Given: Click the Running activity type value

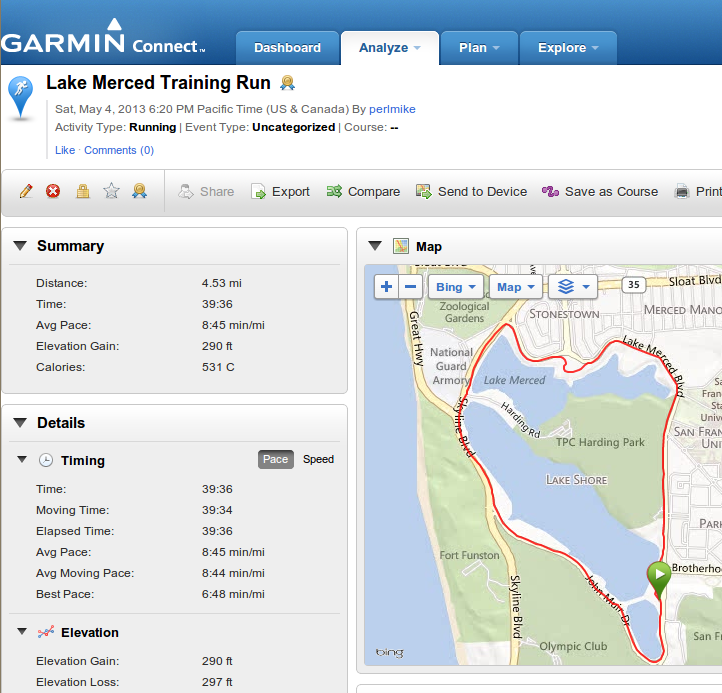Looking at the screenshot, I should [152, 127].
